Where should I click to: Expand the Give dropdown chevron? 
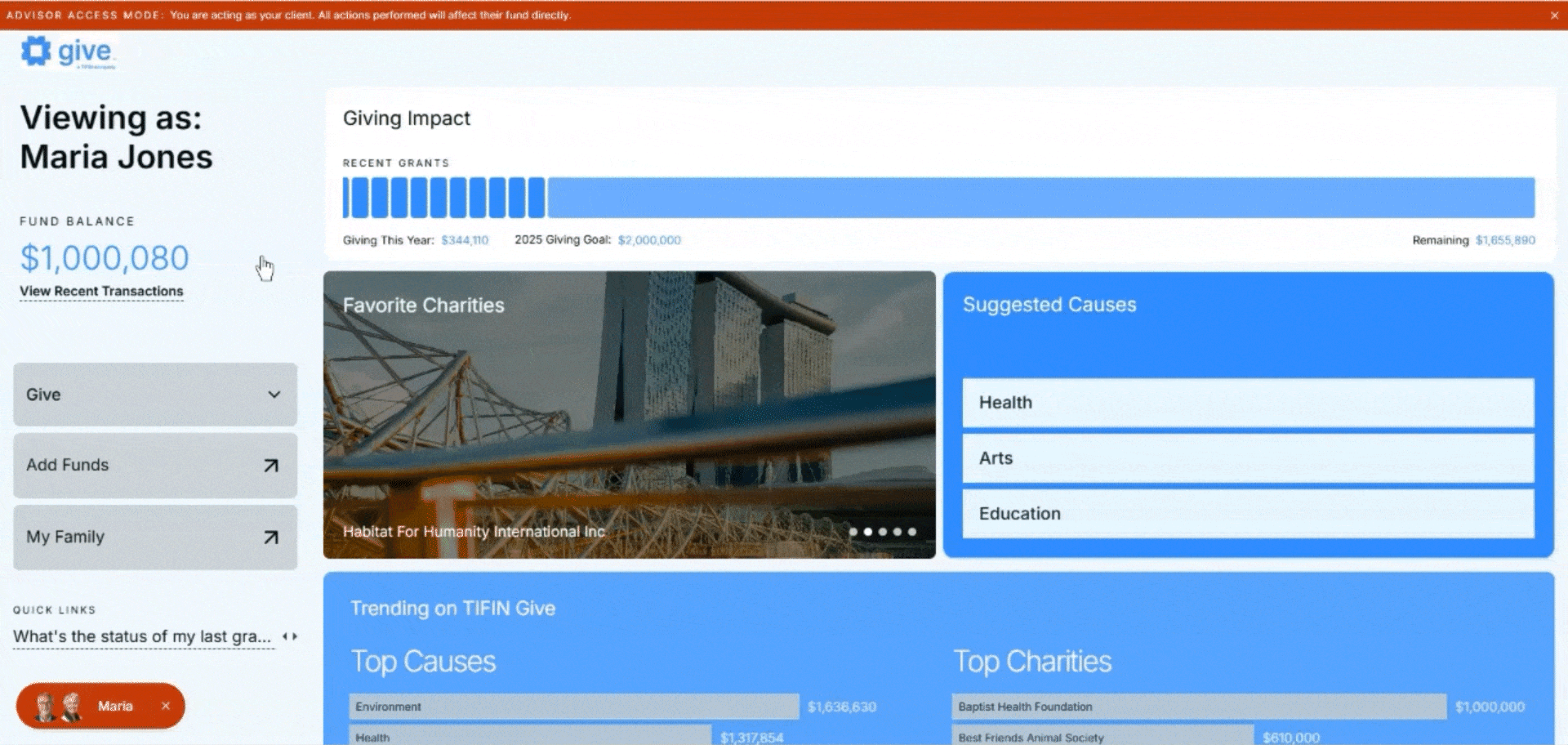click(x=274, y=395)
